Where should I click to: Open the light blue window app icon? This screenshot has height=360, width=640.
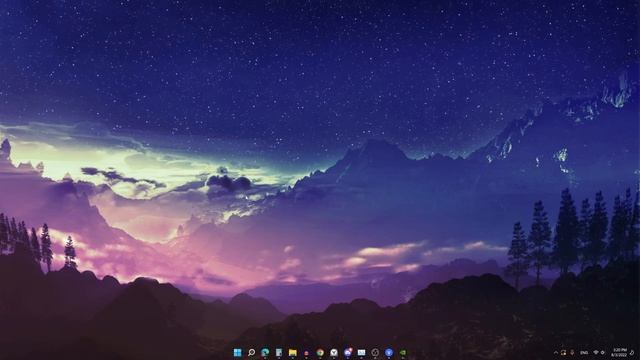[x=362, y=352]
